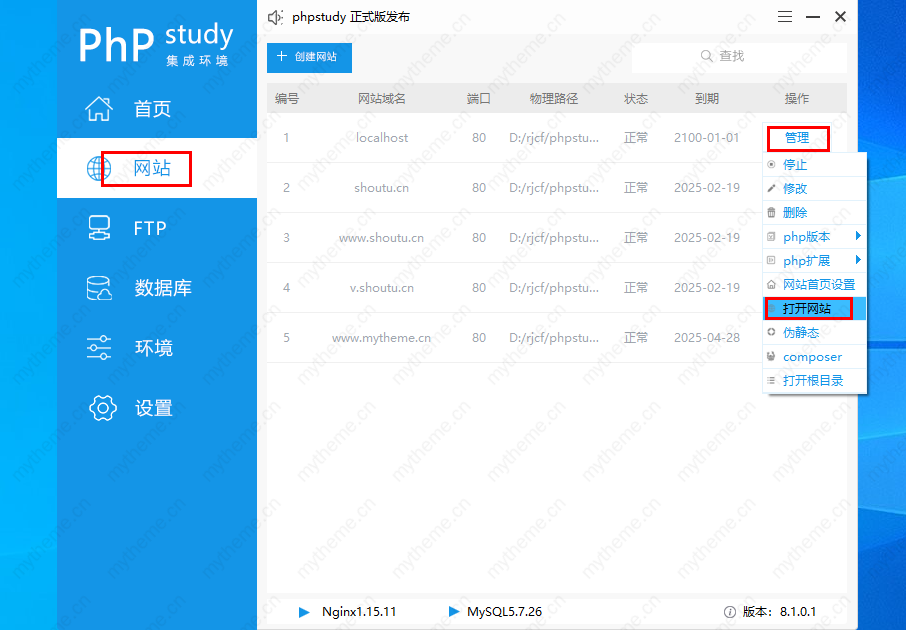
Task: Click the 查找 search field
Action: pyautogui.click(x=738, y=57)
